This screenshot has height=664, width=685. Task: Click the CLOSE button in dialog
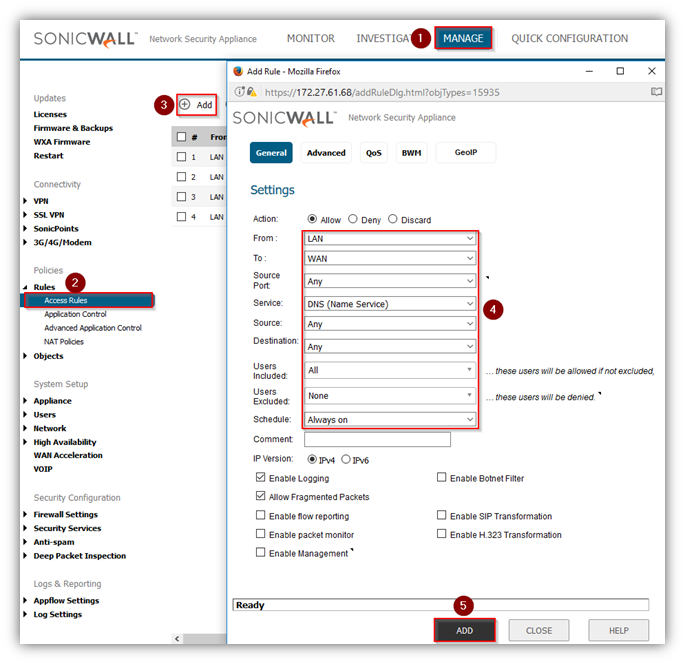pyautogui.click(x=539, y=630)
